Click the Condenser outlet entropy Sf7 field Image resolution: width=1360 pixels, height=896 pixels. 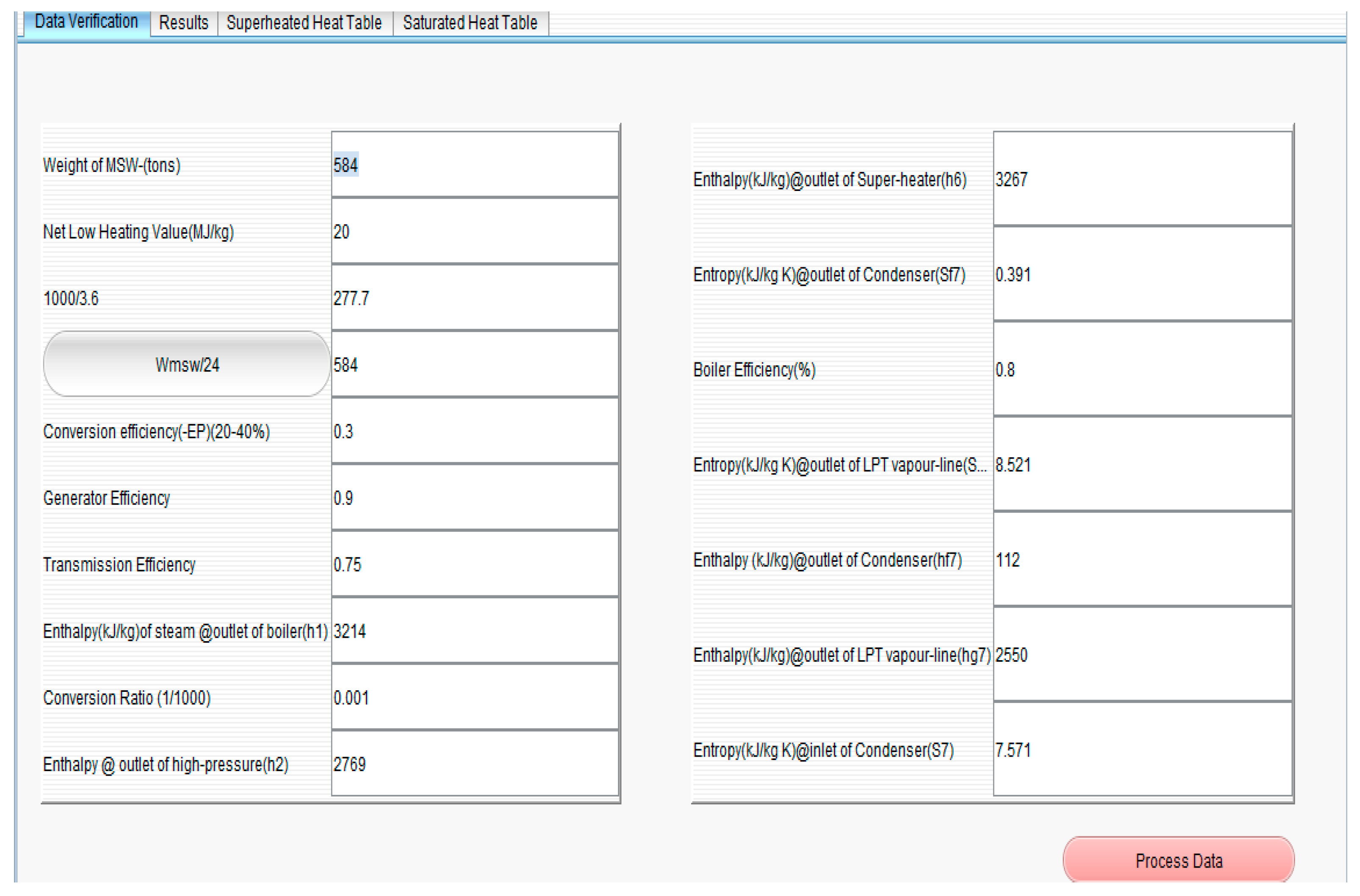(1142, 274)
